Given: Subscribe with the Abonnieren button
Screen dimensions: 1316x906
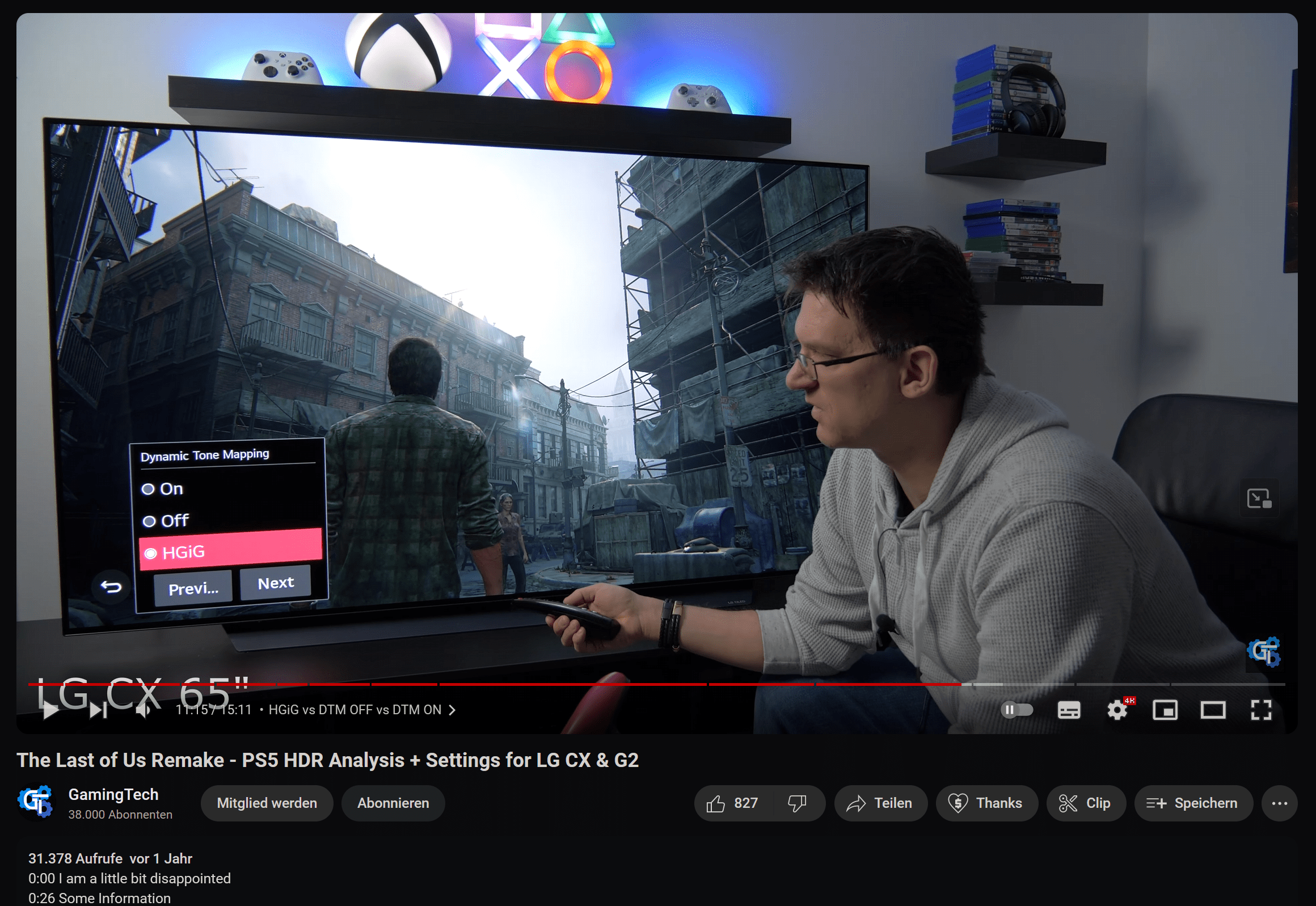Looking at the screenshot, I should (x=393, y=803).
